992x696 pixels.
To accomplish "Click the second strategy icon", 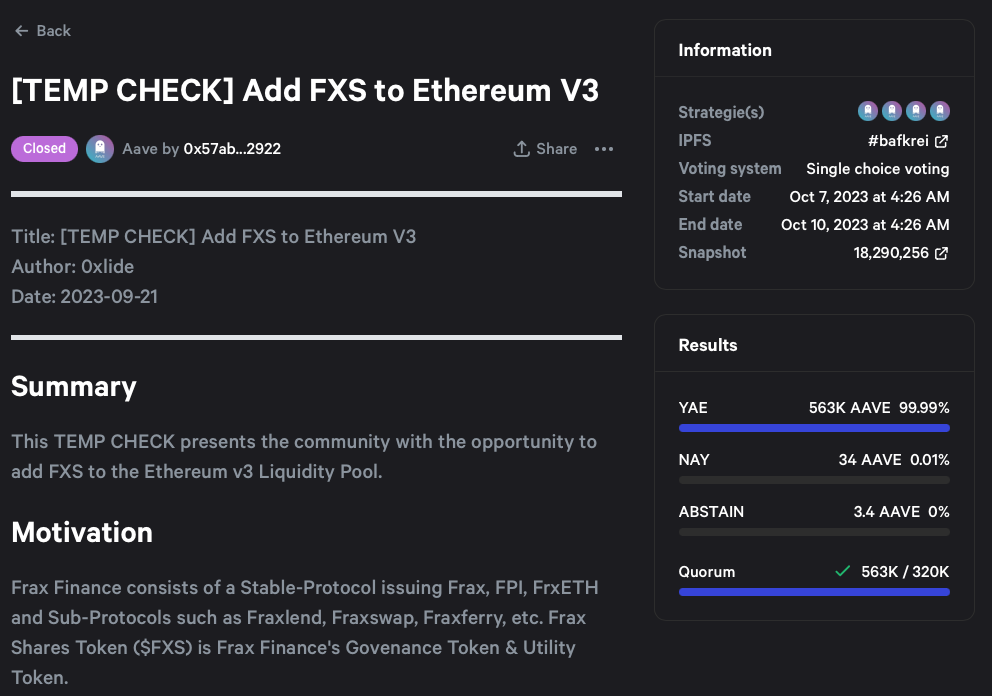I will [x=892, y=111].
